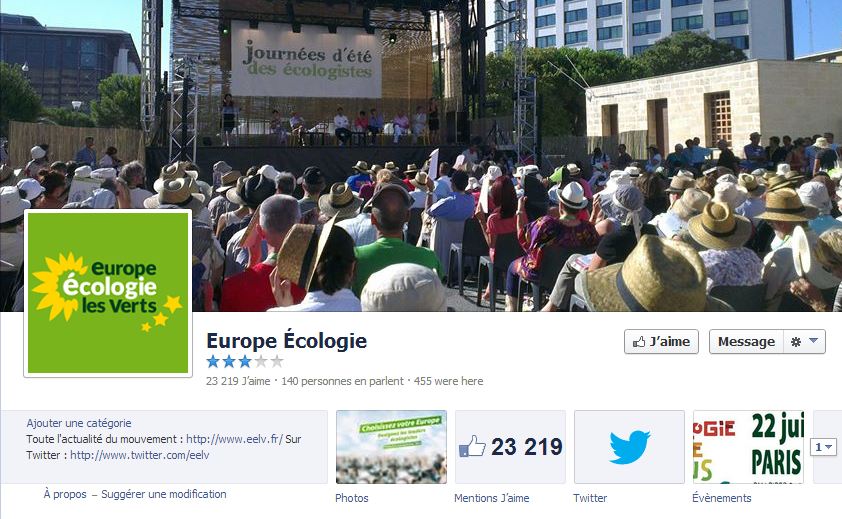Select the Évènements tab label
Image resolution: width=842 pixels, height=519 pixels.
(722, 498)
